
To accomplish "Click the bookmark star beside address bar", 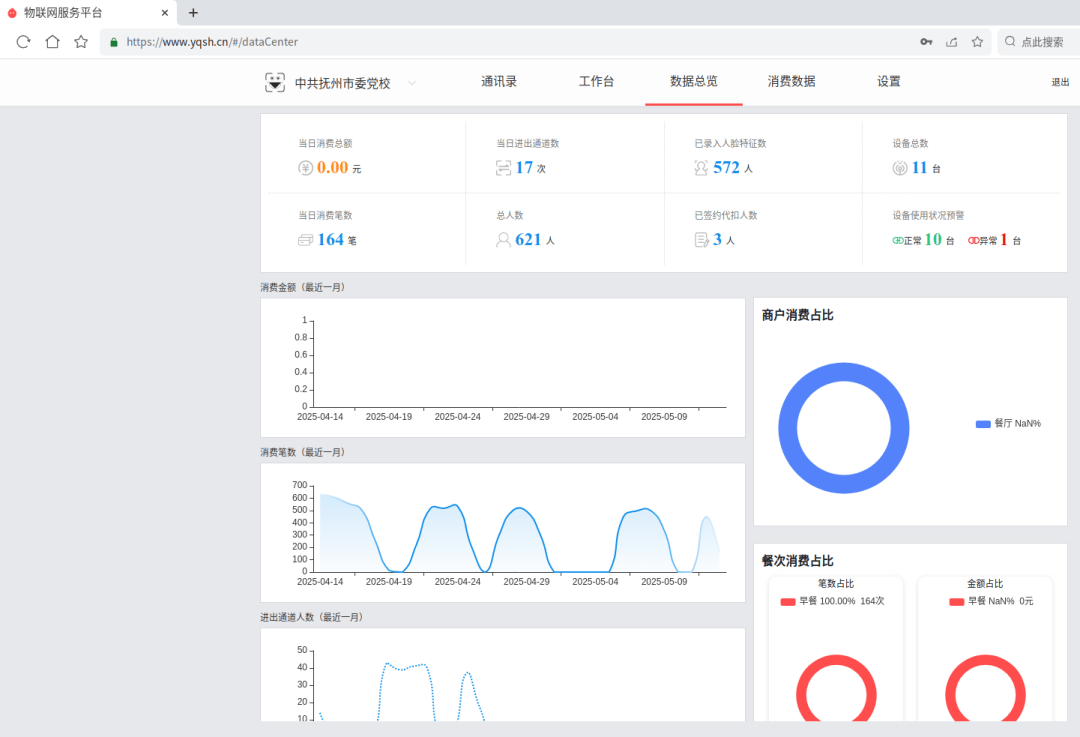I will coord(81,42).
